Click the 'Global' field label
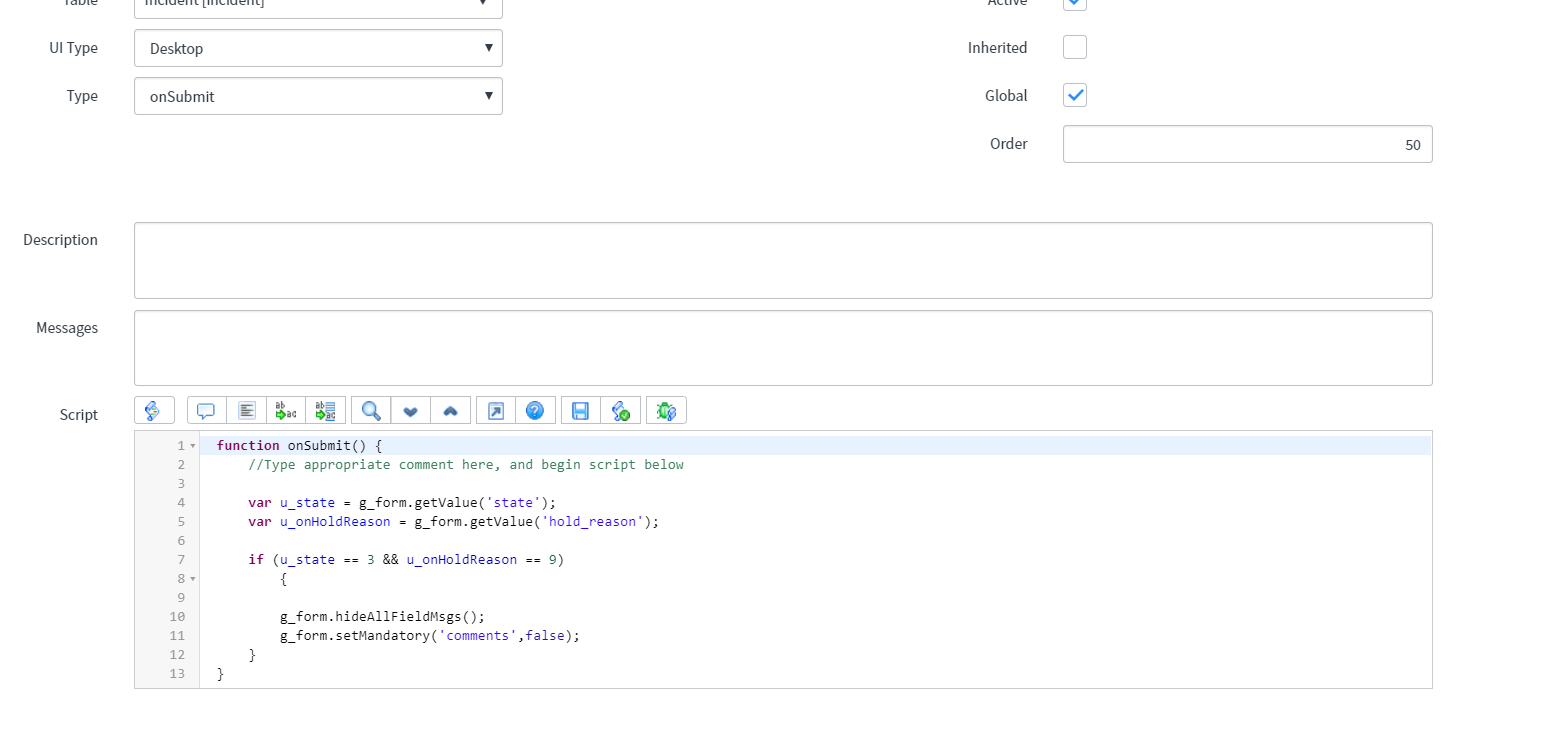Viewport: 1559px width, 744px height. click(1006, 96)
